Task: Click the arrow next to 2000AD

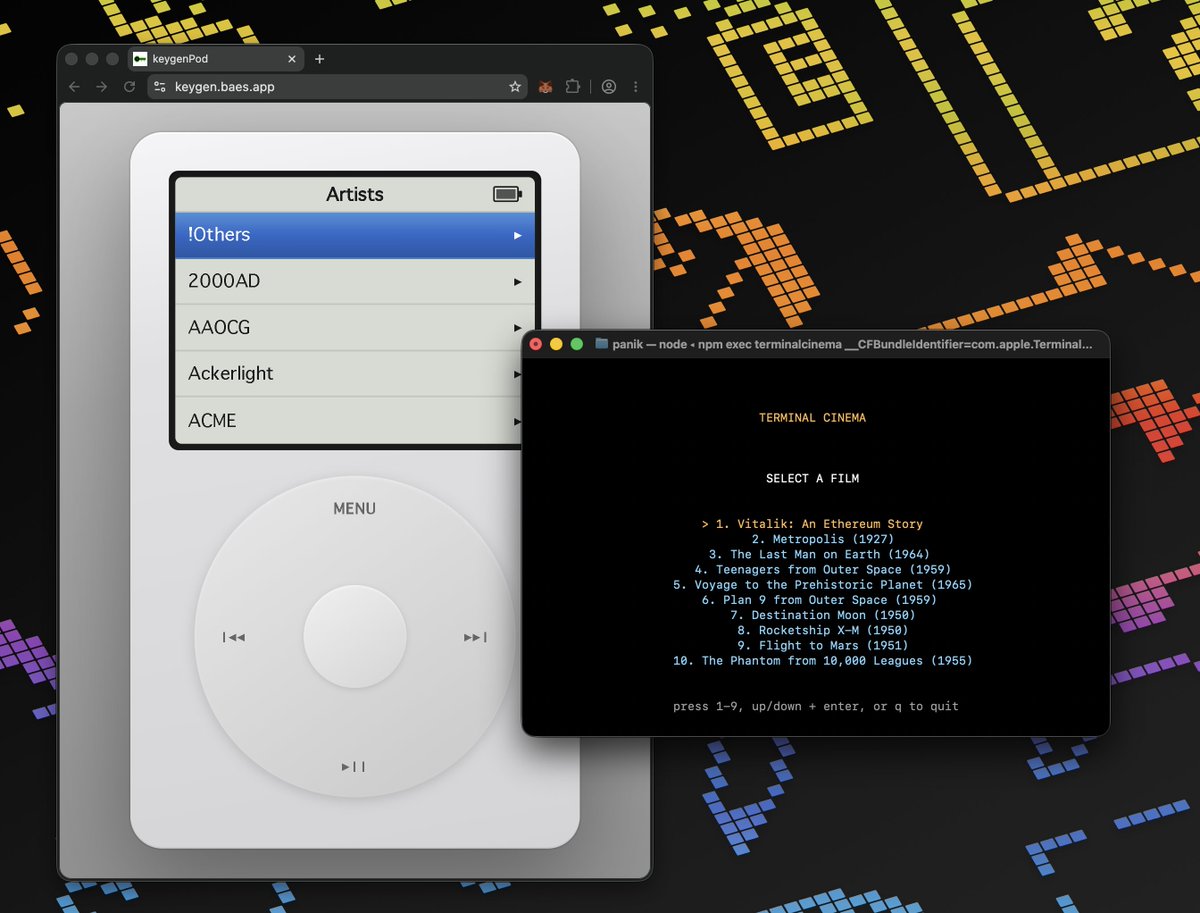Action: (518, 282)
